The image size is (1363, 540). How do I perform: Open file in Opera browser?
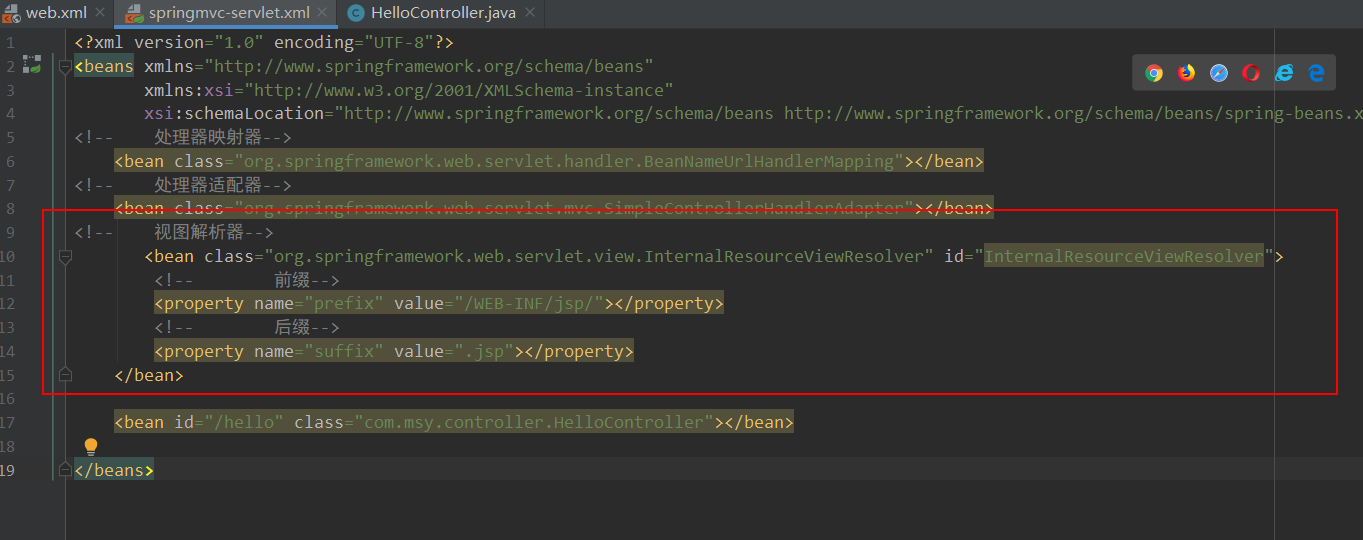click(1251, 73)
